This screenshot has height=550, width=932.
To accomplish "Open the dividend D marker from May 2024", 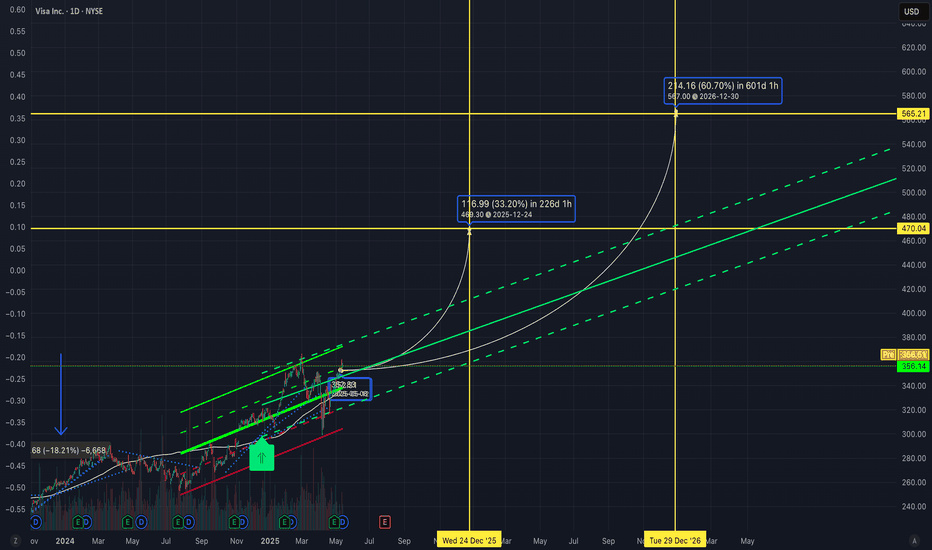I will click(x=141, y=522).
